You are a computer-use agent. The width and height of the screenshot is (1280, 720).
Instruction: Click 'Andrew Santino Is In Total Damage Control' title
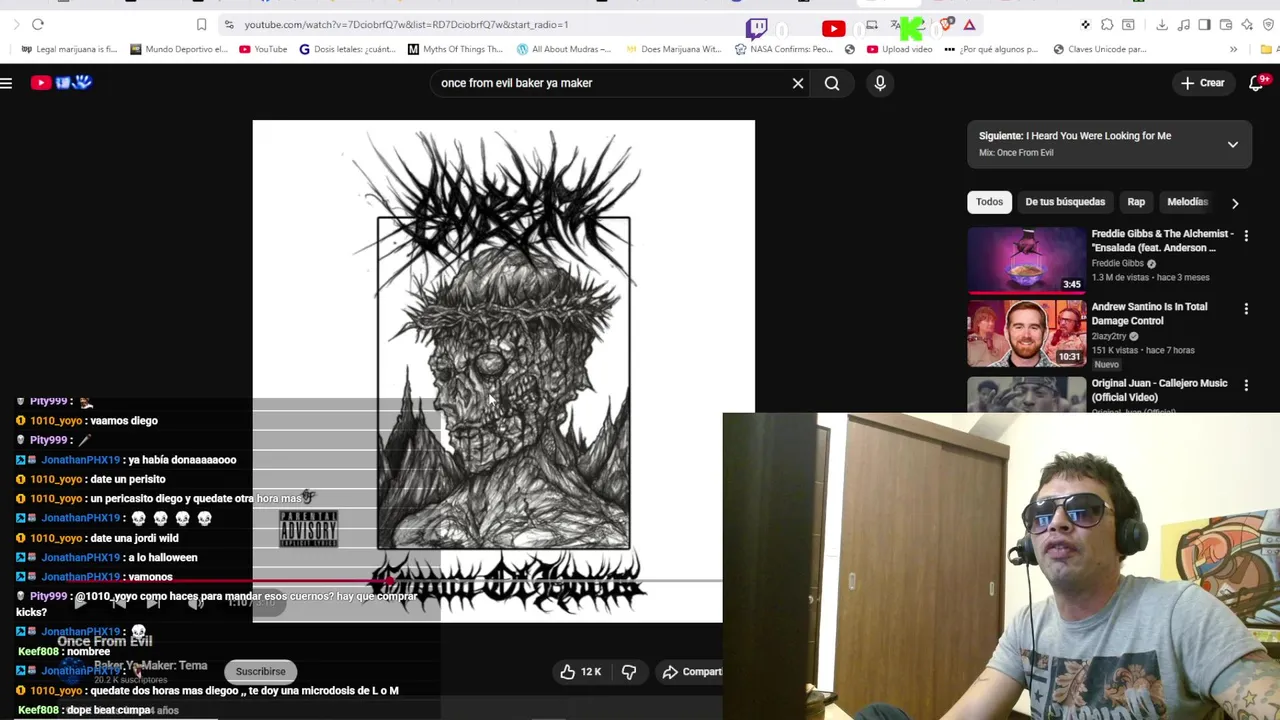tap(1150, 314)
